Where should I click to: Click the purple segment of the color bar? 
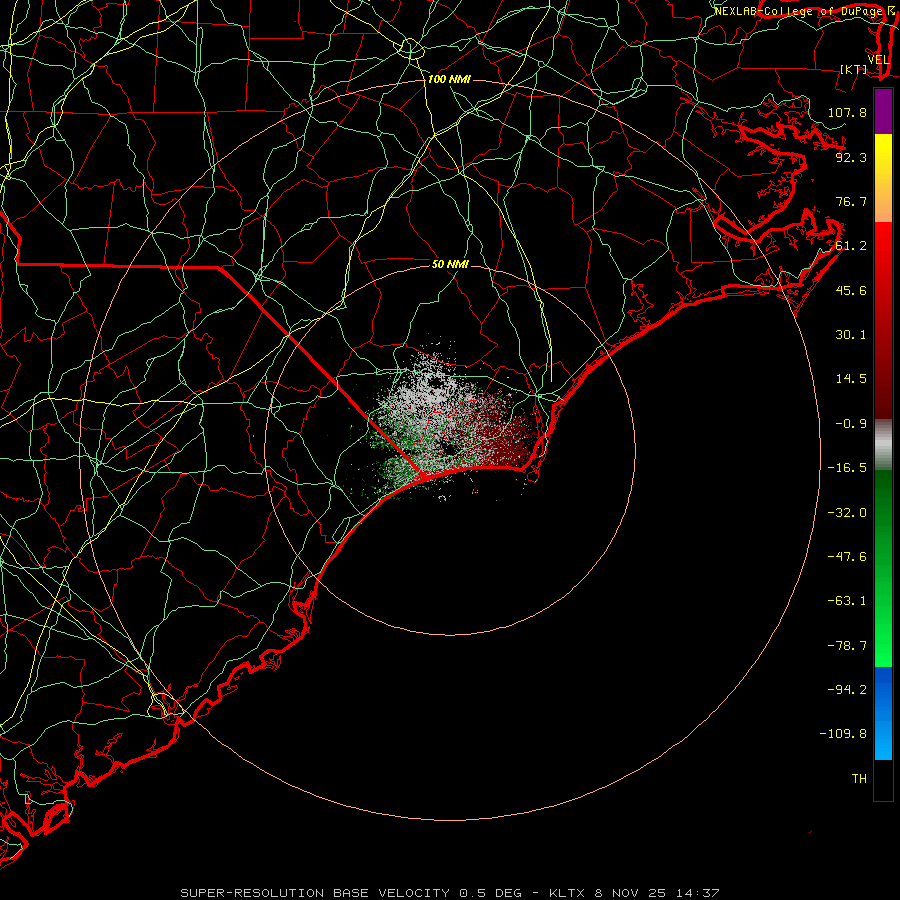point(883,111)
